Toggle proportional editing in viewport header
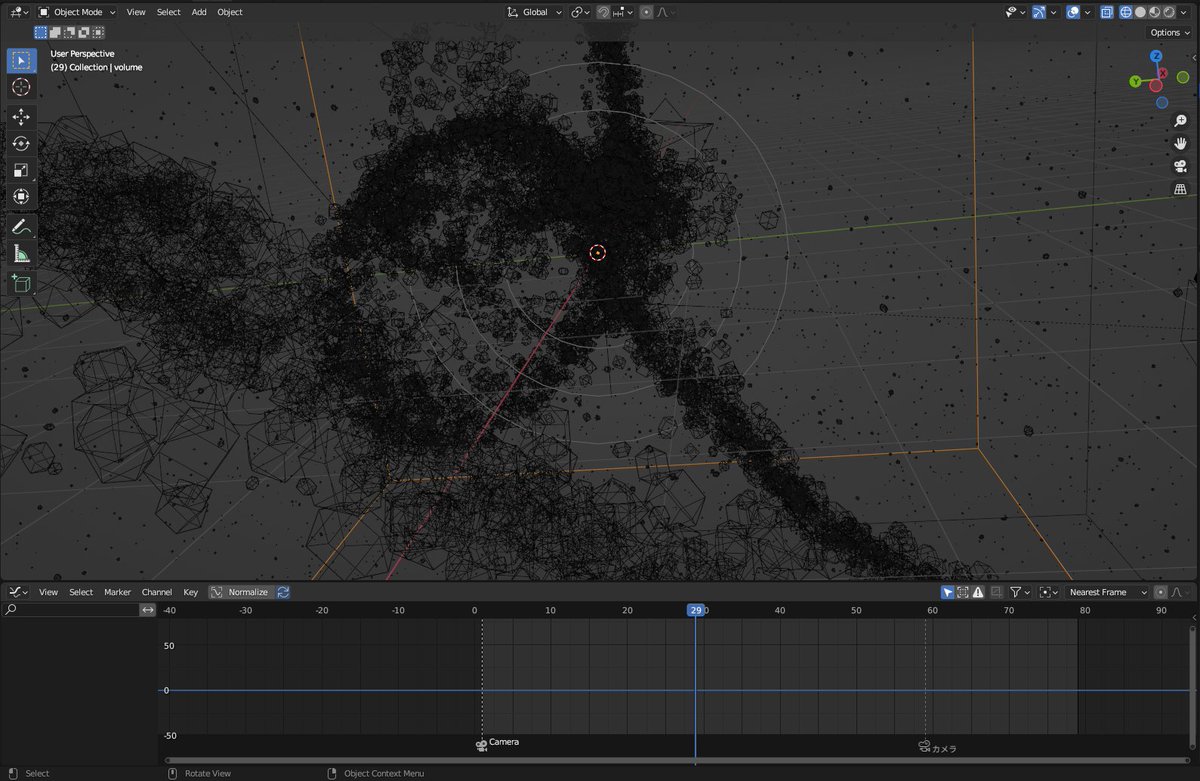 (647, 12)
